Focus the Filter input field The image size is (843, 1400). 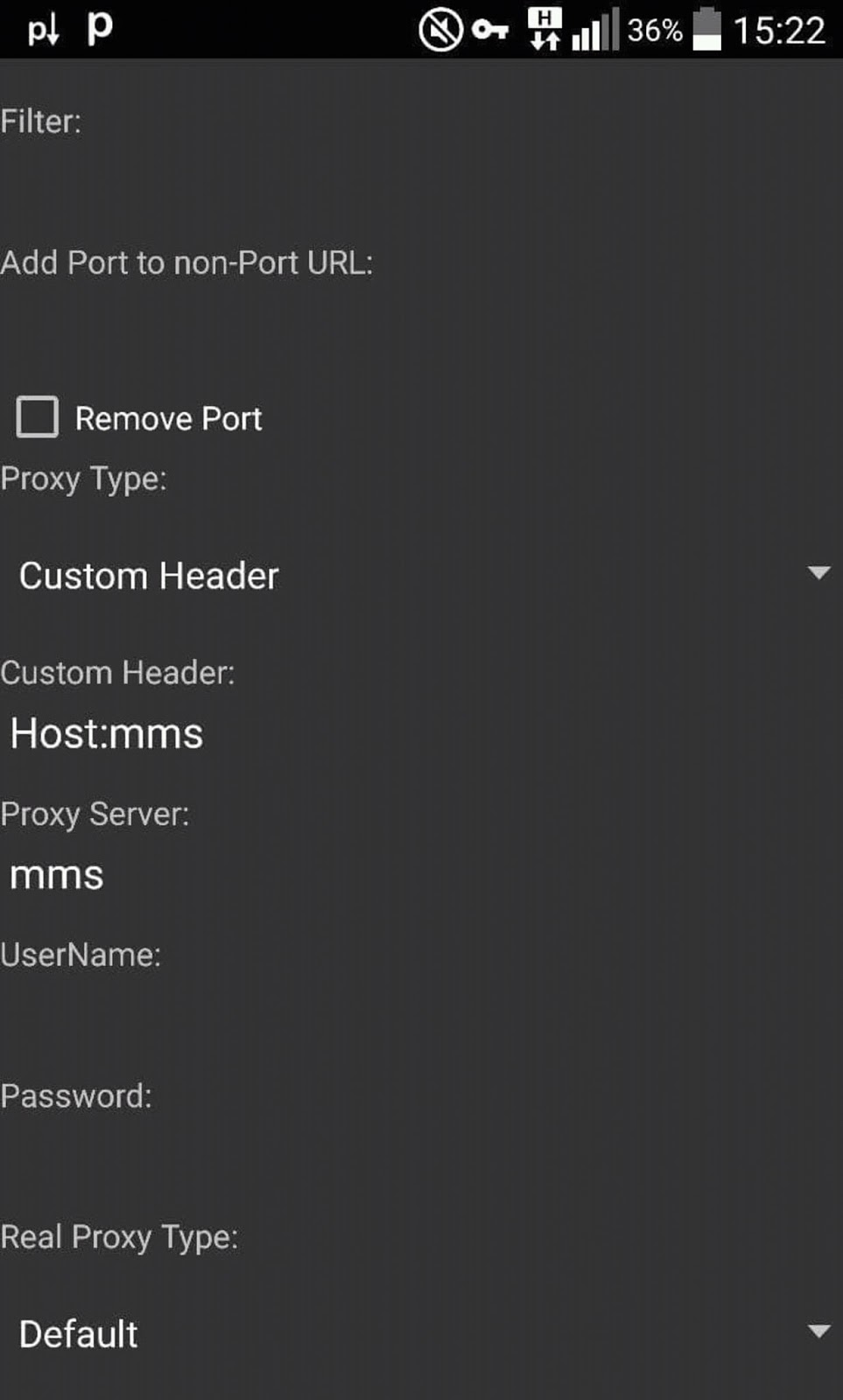(420, 182)
